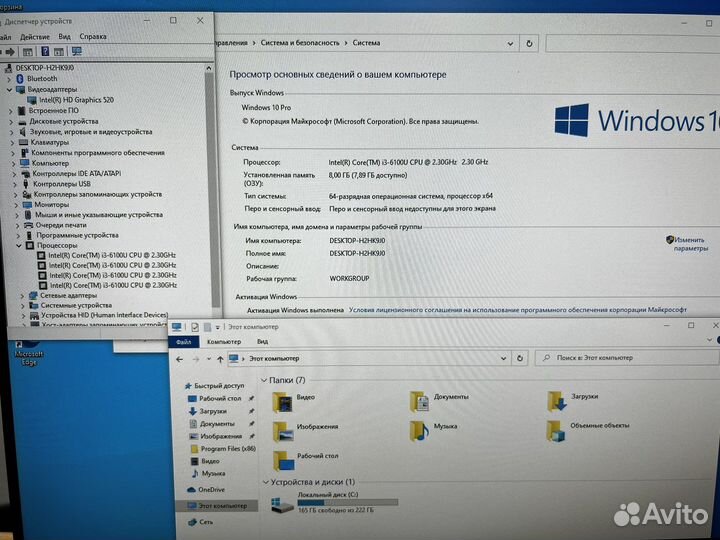This screenshot has width=720, height=540.
Task: Click the properties pane toolbar icon in Device Manager
Action: coord(28,52)
